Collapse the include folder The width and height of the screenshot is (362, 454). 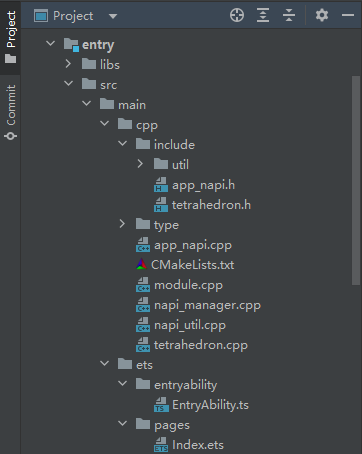122,143
